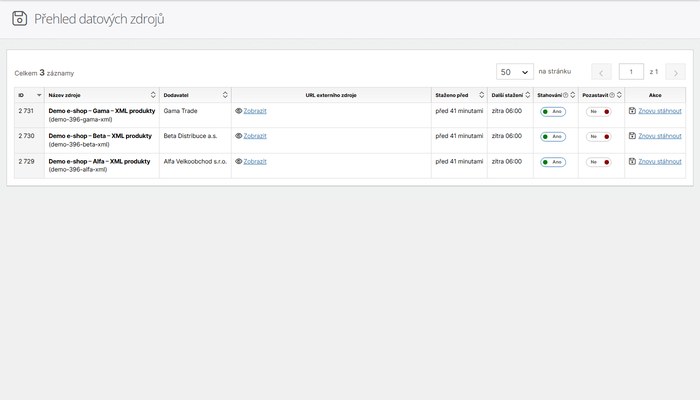
Task: Sort by ID column arrow
Action: [39, 95]
